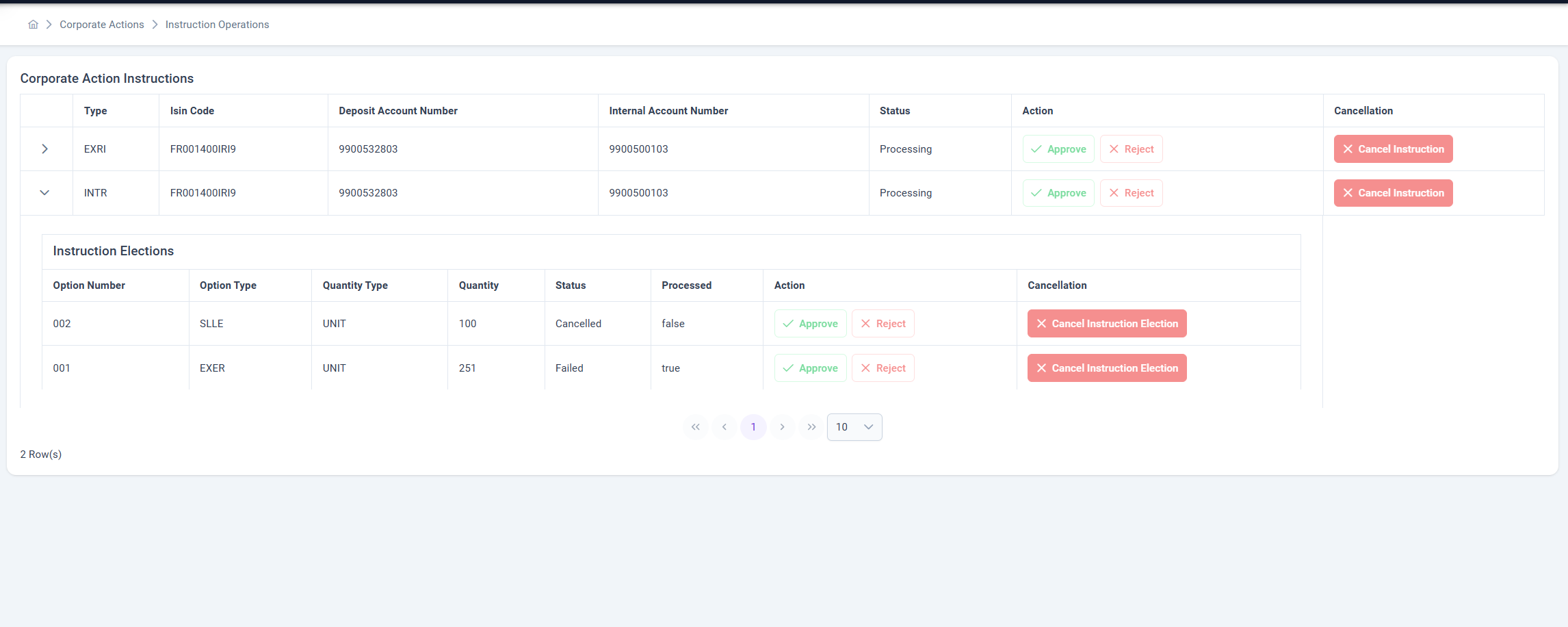Open Instruction Operations breadcrumb link
Viewport: 1568px width, 627px height.
tap(217, 25)
